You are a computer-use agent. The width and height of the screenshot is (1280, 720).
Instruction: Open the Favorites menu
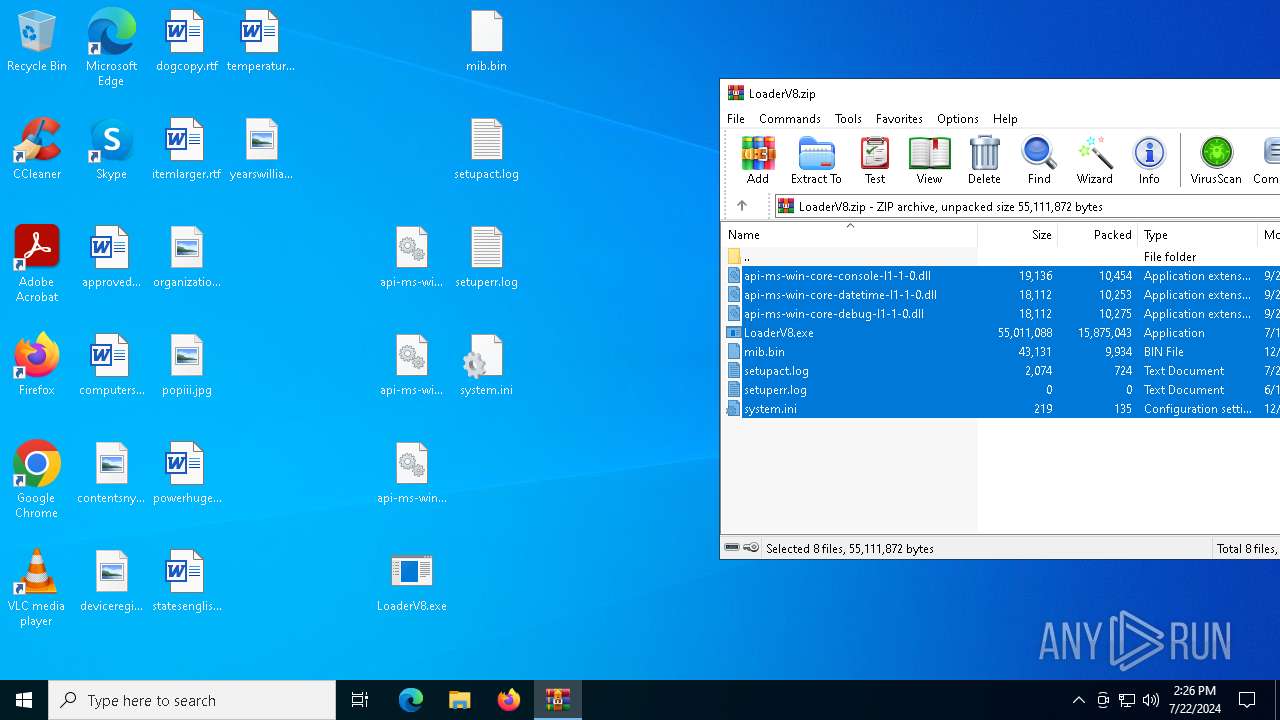(x=899, y=118)
